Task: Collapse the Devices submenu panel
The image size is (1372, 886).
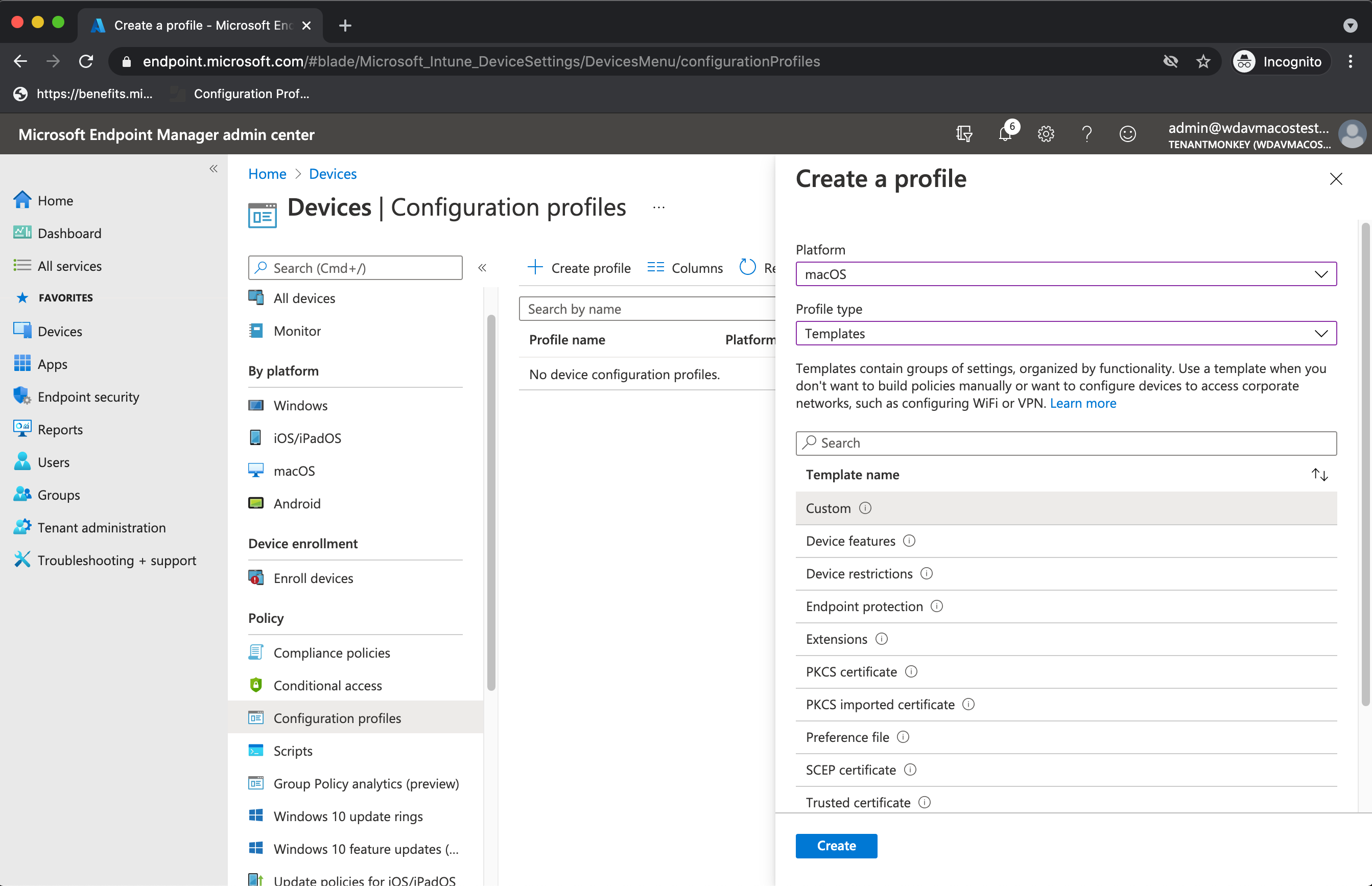Action: [482, 268]
